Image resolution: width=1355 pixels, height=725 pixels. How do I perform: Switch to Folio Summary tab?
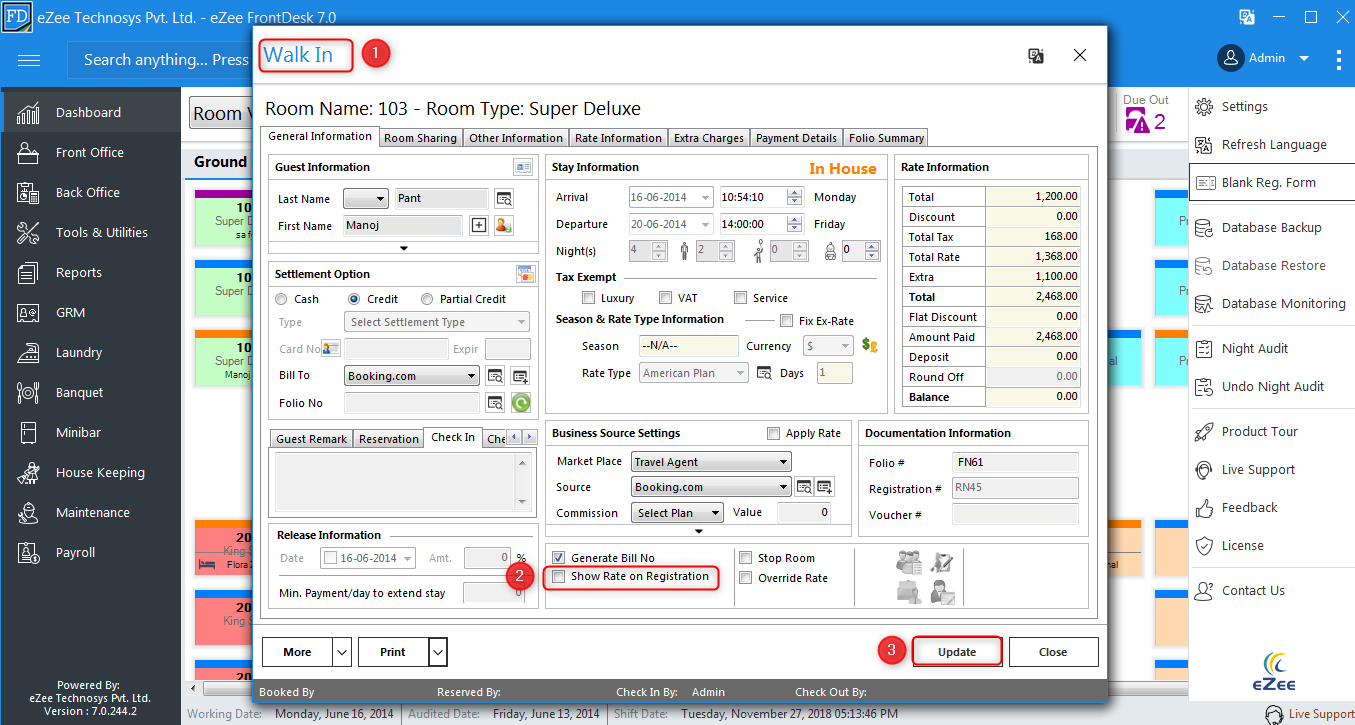(x=886, y=138)
